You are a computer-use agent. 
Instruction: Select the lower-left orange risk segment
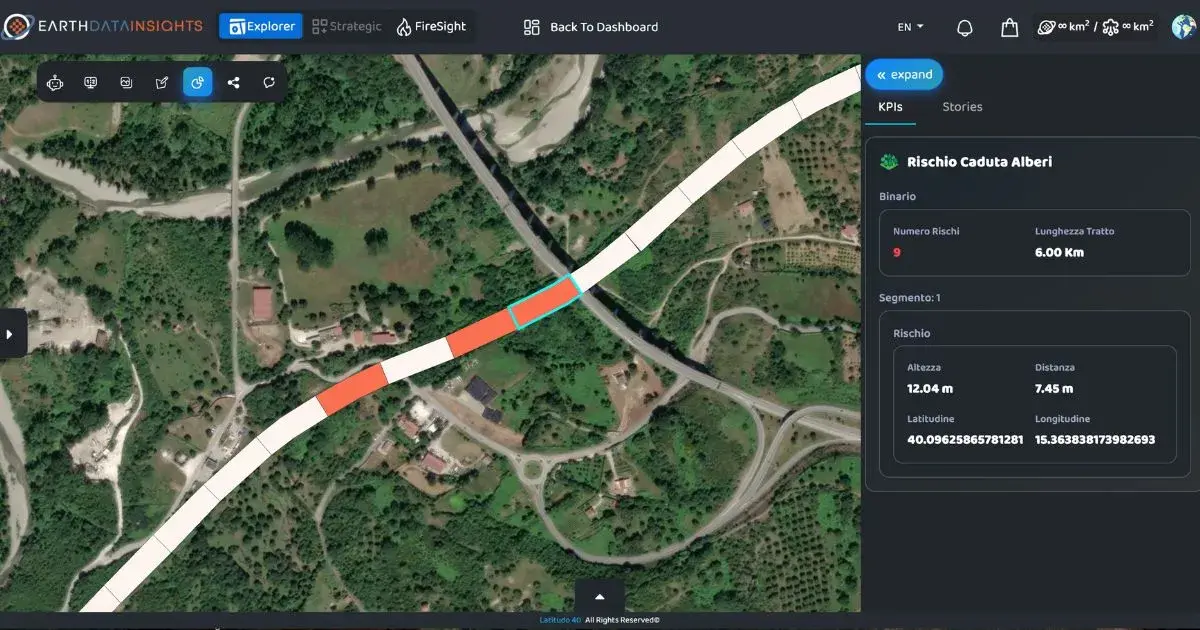pyautogui.click(x=352, y=390)
